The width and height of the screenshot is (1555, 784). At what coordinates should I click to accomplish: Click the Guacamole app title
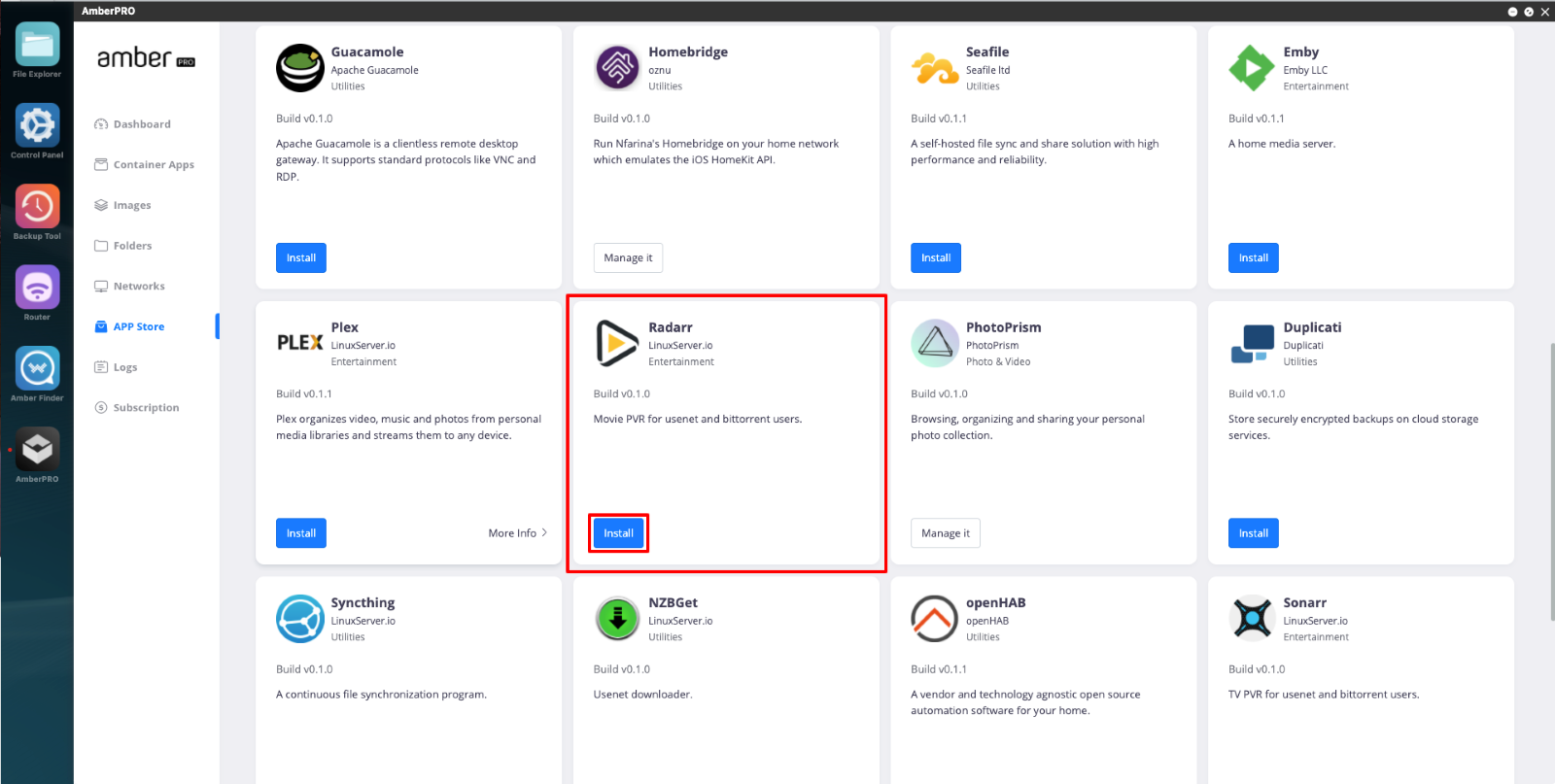[367, 52]
